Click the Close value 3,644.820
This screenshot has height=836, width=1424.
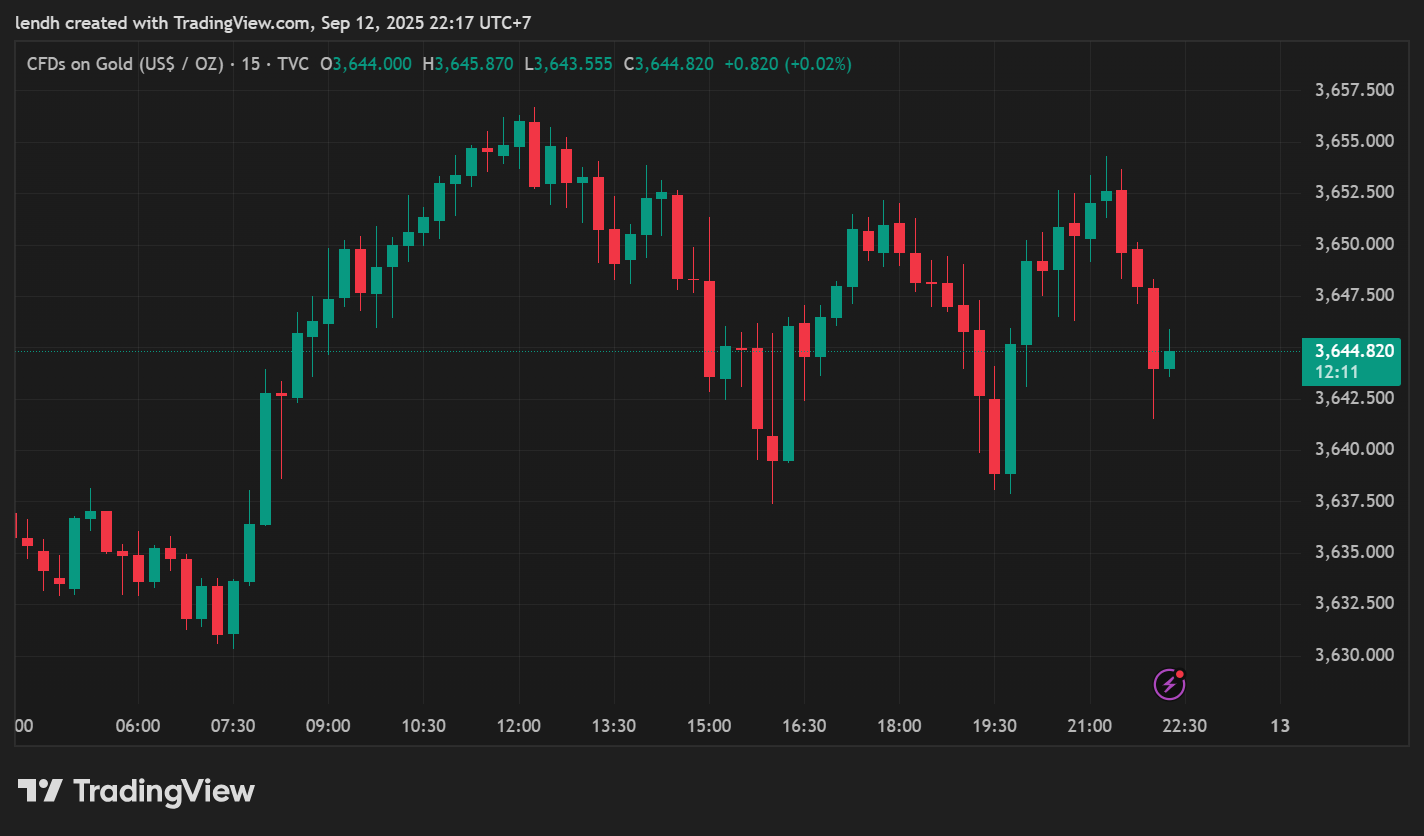coord(675,64)
